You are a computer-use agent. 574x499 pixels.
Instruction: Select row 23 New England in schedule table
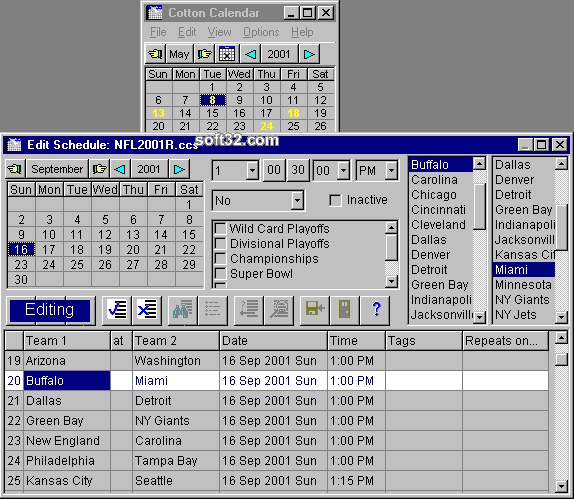(276, 441)
